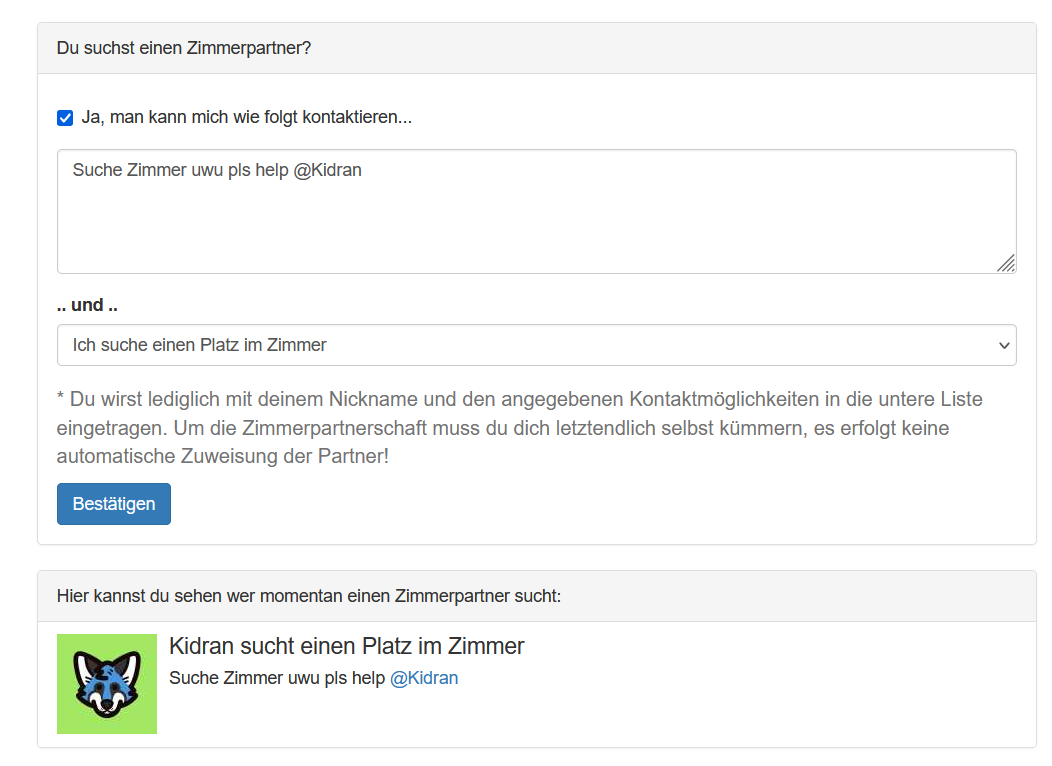Click the 'Hier kannst du sehen' panel header
Screen dimensions: 1052x766
[x=308, y=596]
